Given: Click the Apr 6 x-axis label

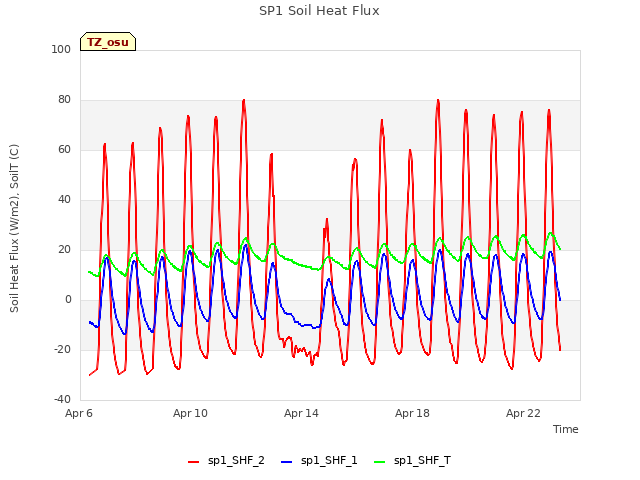Looking at the screenshot, I should (x=79, y=413).
